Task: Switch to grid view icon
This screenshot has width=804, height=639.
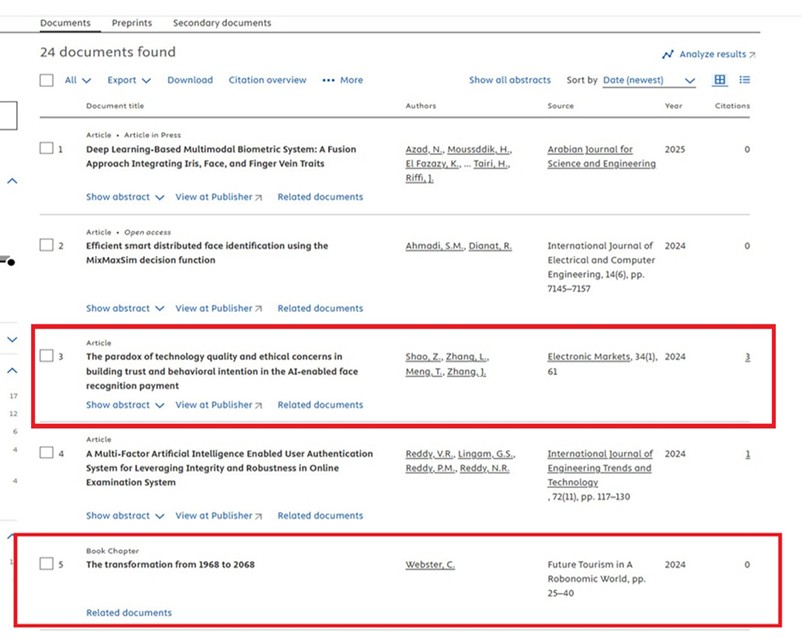Action: coord(720,80)
